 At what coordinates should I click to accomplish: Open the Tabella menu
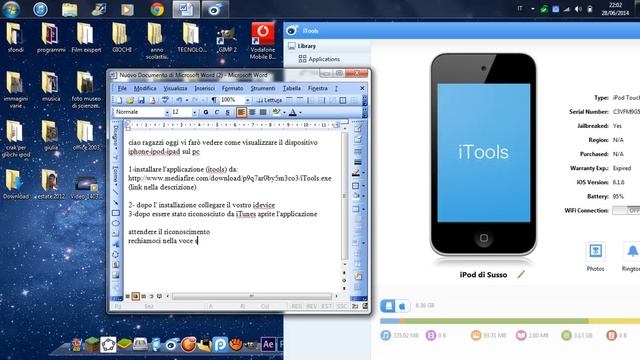tap(291, 88)
